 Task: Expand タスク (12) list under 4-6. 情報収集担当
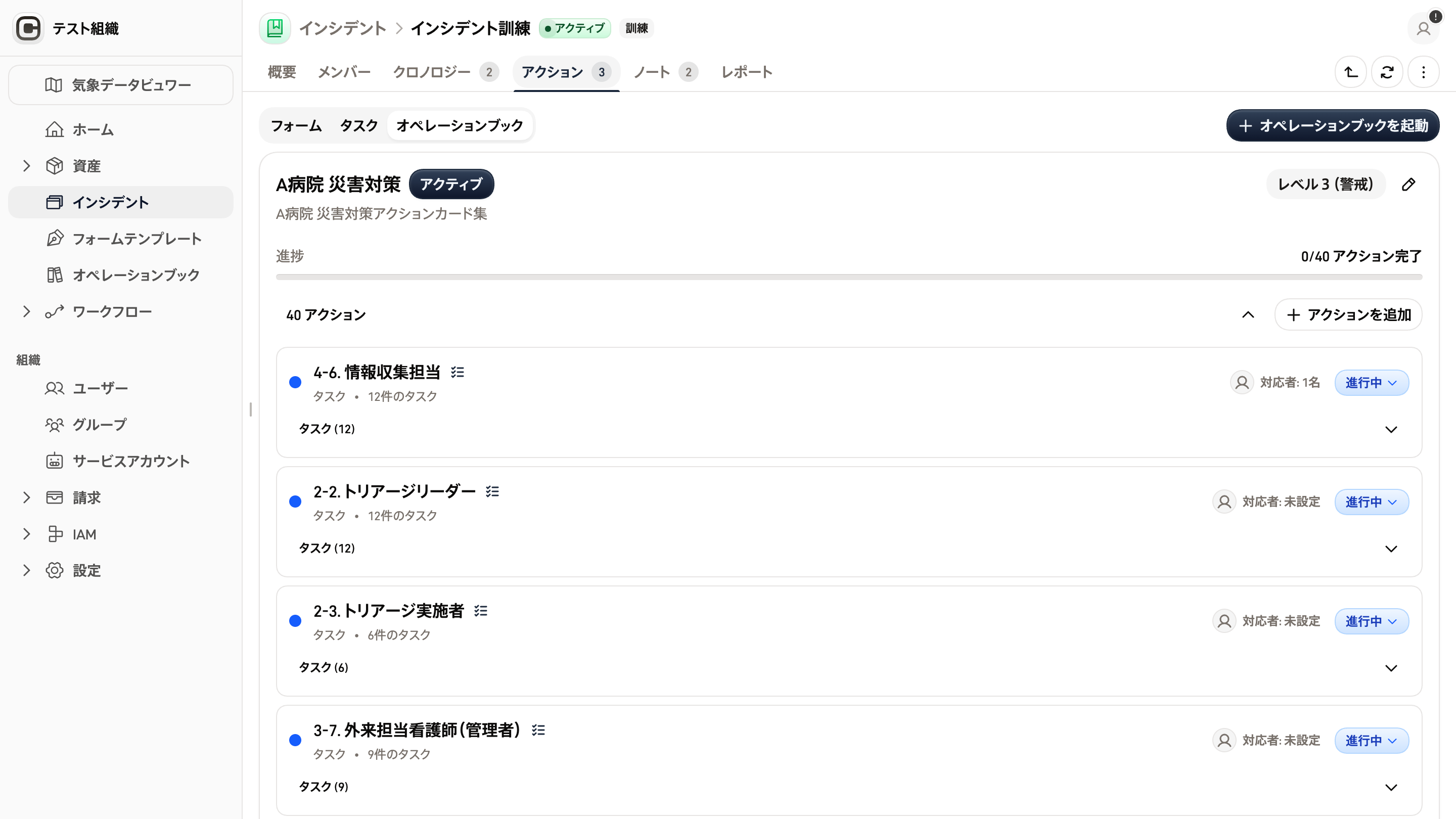(x=849, y=429)
